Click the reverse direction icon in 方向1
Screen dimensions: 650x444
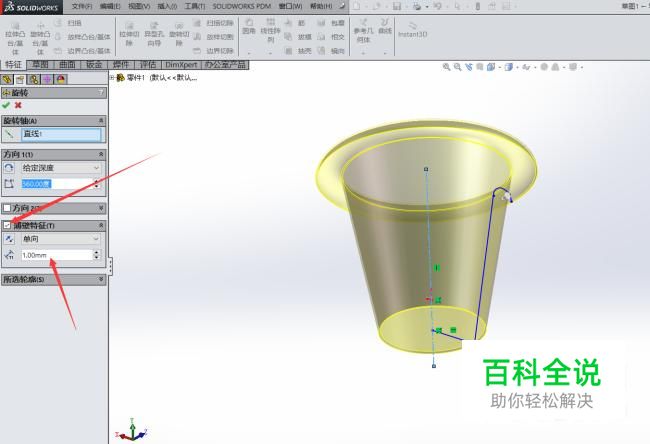click(x=9, y=168)
